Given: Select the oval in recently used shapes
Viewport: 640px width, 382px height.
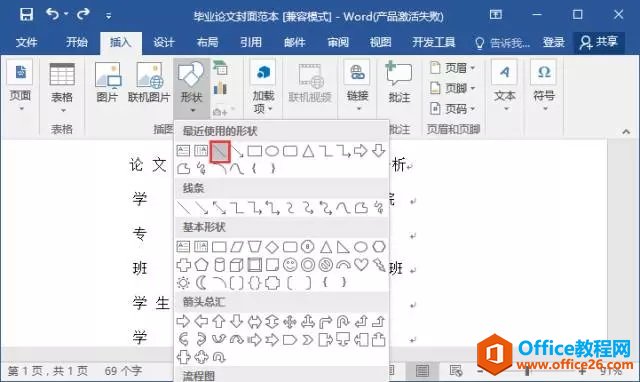Looking at the screenshot, I should [272, 151].
